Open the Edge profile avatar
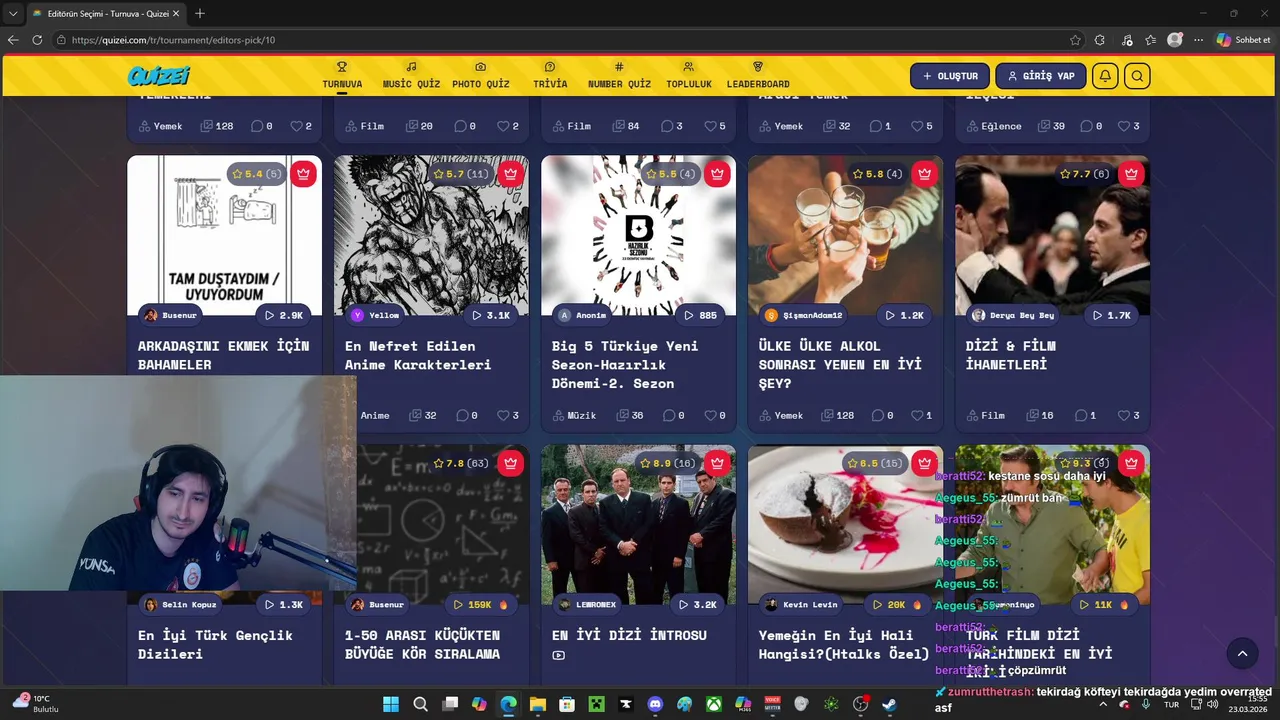 [1175, 40]
